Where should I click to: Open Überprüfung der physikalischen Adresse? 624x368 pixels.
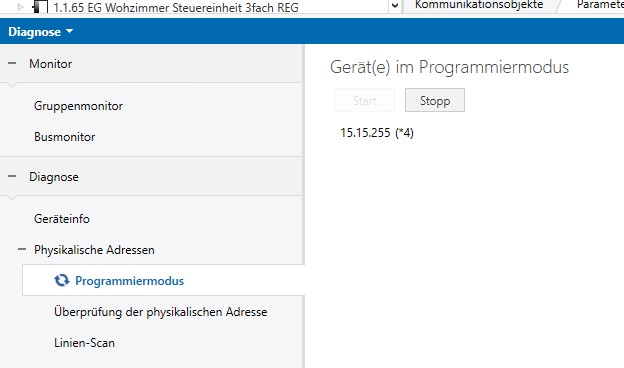point(160,312)
